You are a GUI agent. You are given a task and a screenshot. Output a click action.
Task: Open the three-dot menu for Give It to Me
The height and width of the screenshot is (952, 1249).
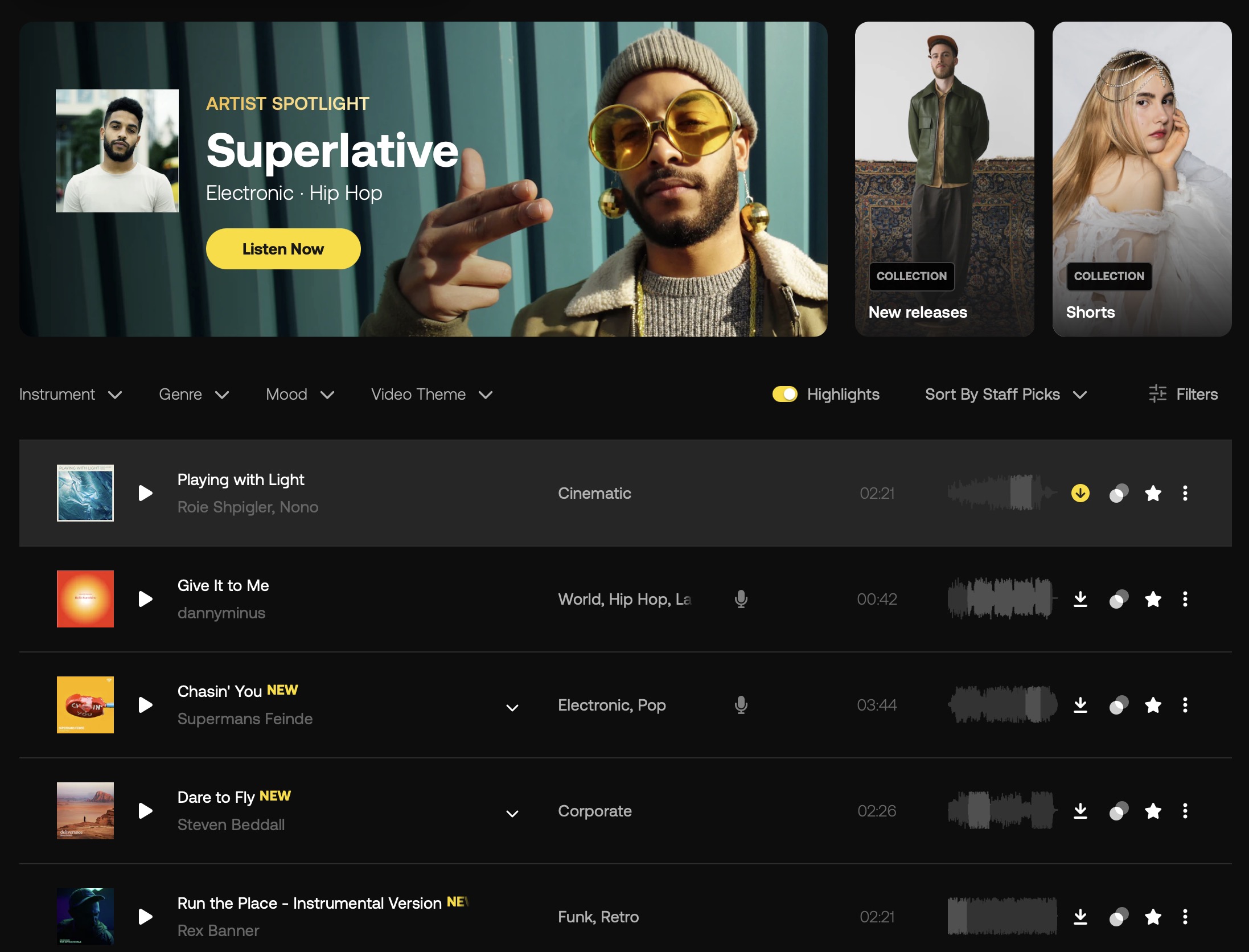(1185, 599)
